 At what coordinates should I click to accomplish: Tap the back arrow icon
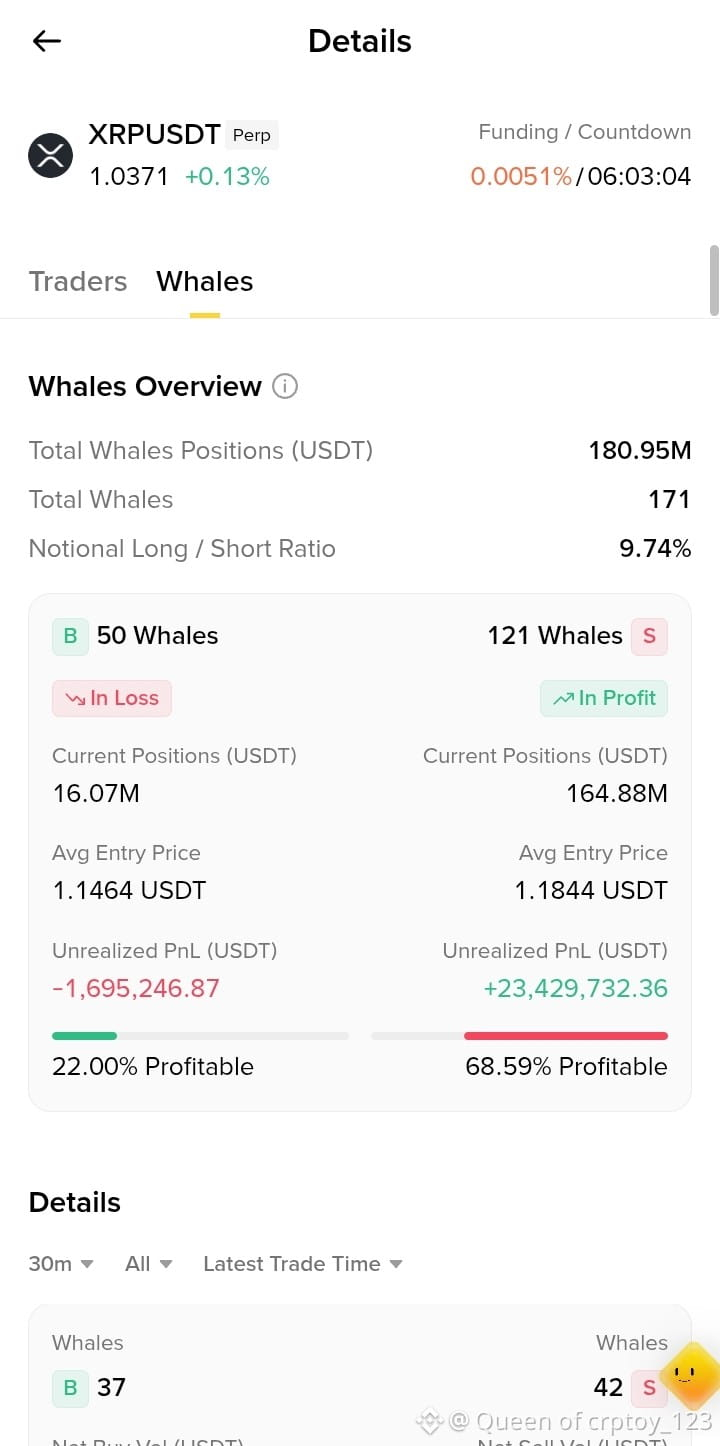(47, 41)
